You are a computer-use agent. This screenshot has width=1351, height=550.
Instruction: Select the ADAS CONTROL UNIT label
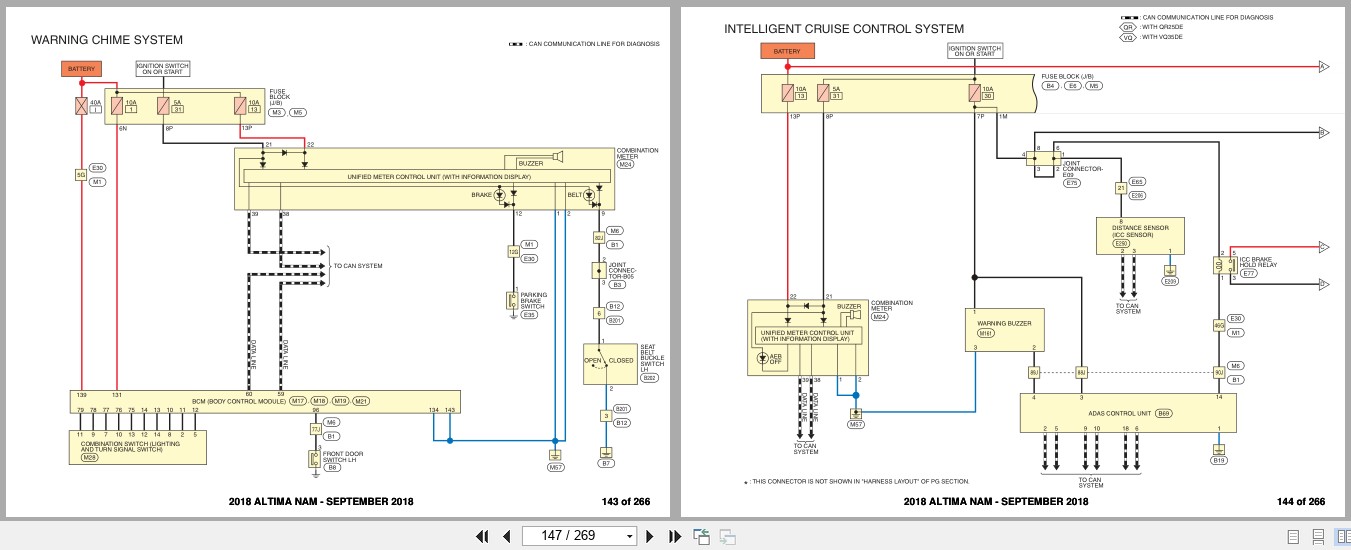[1121, 412]
